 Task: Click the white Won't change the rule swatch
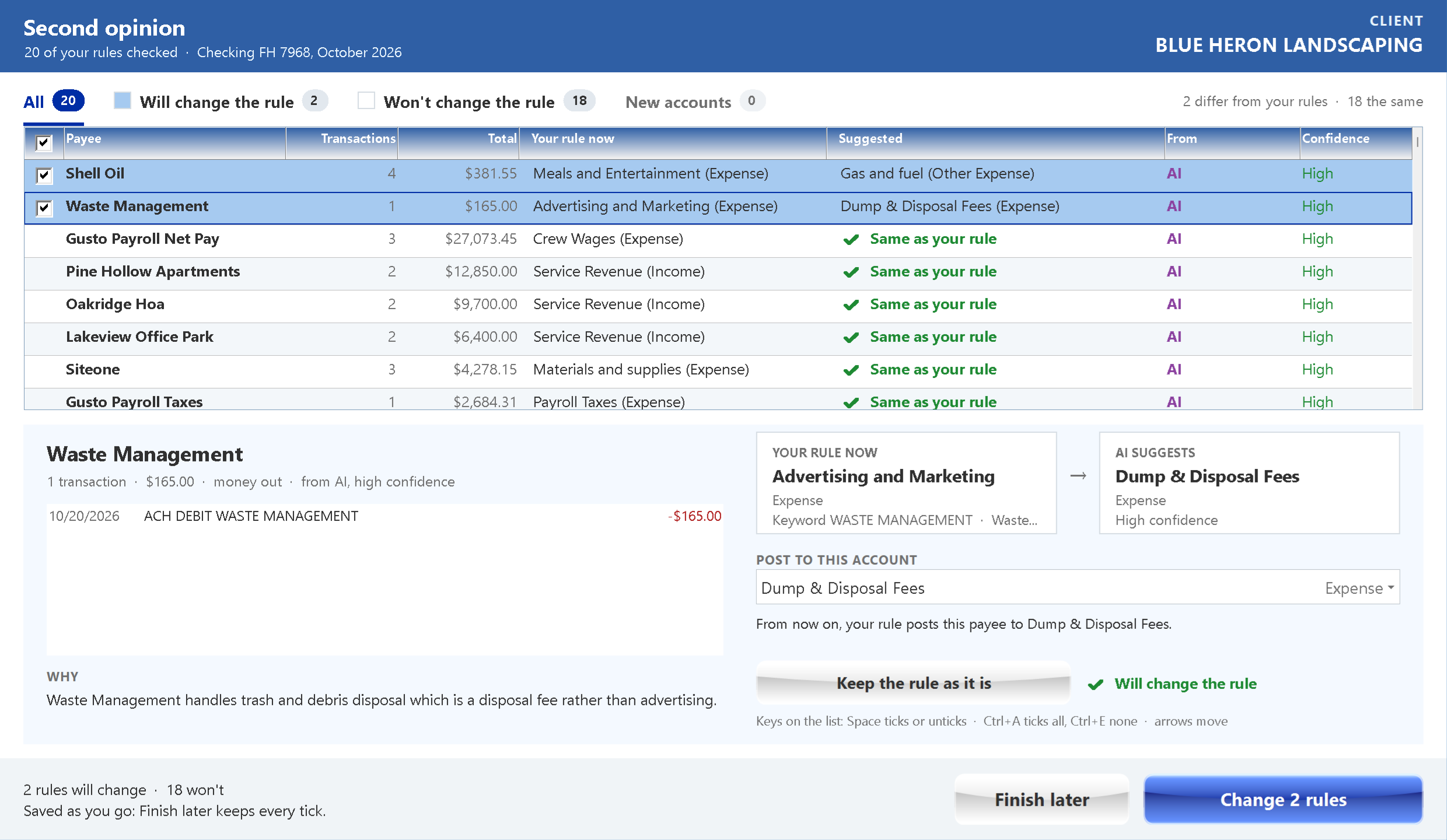coord(366,100)
